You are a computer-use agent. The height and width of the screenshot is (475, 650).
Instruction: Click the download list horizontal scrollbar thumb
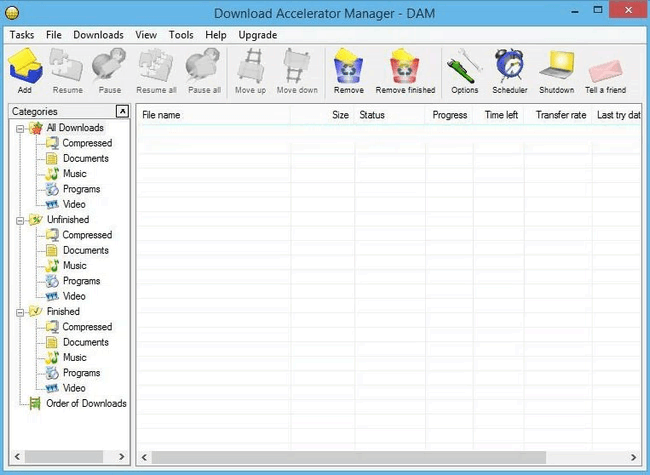point(349,457)
